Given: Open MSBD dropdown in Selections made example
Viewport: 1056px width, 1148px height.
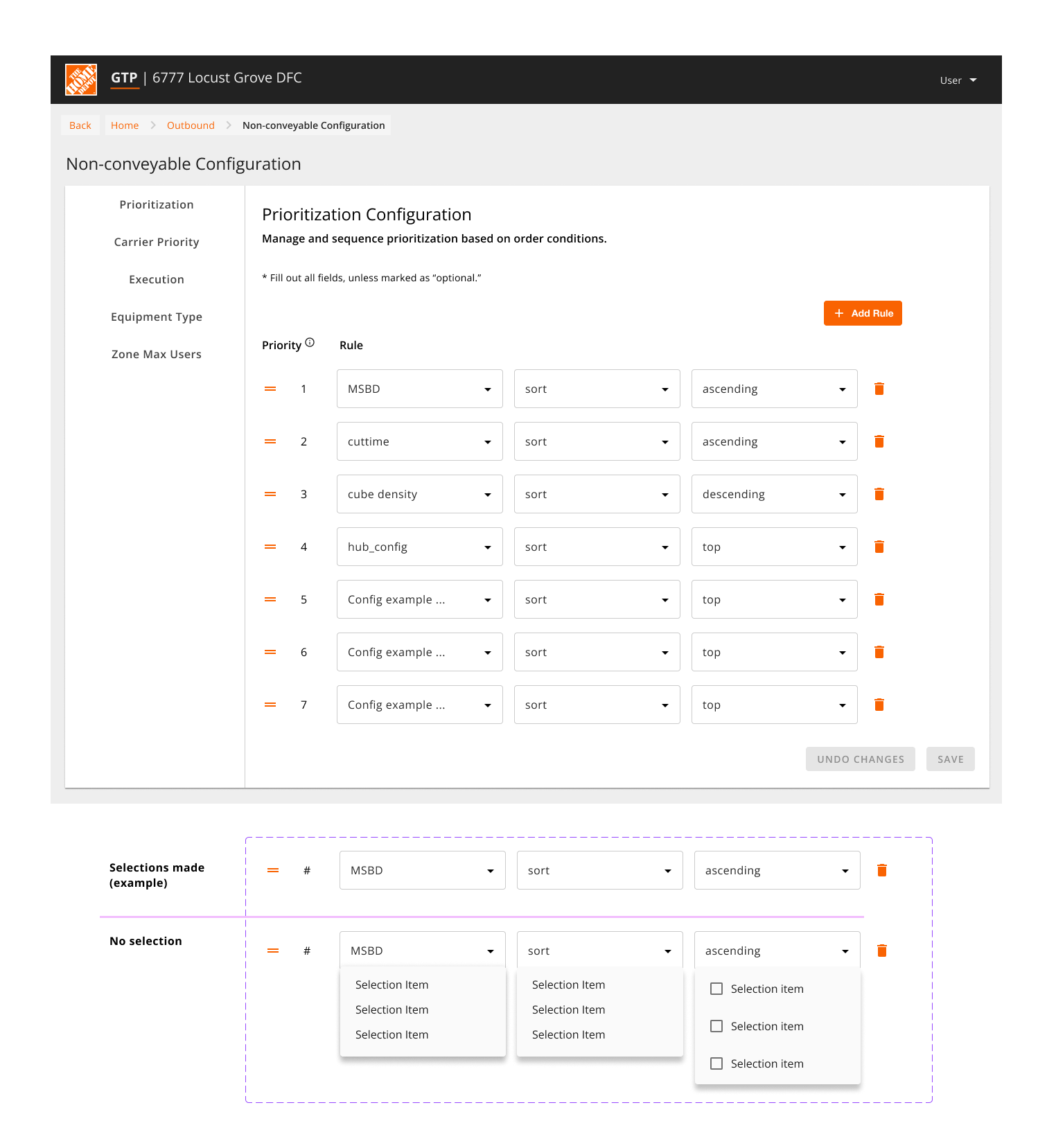Looking at the screenshot, I should pyautogui.click(x=423, y=870).
